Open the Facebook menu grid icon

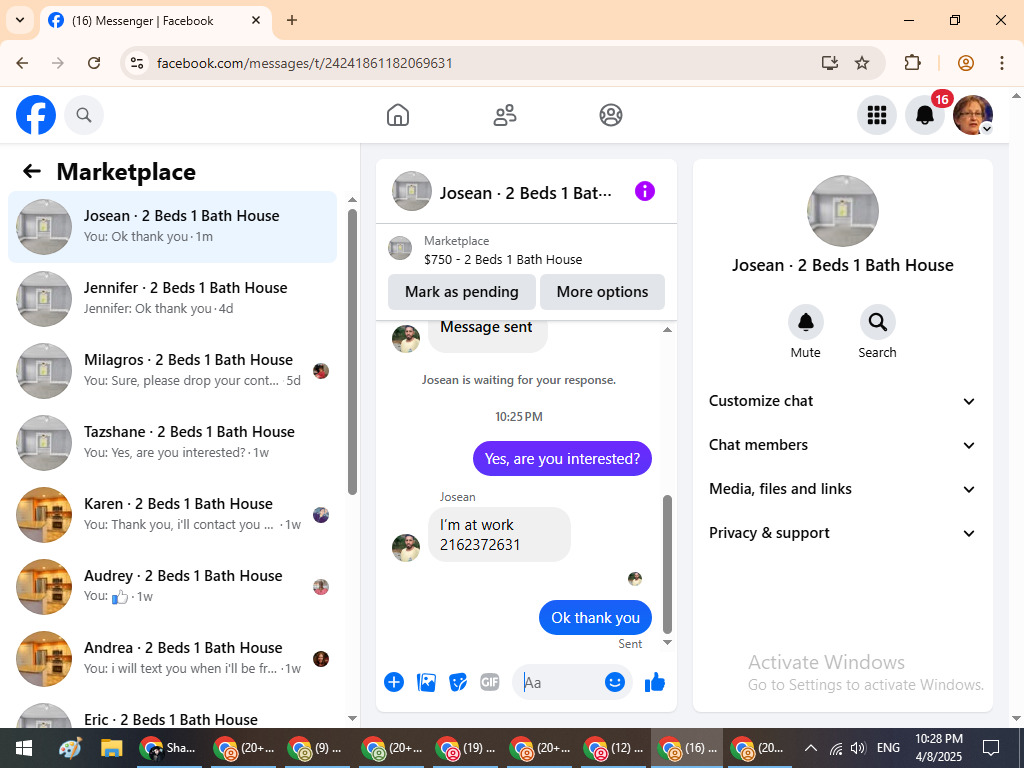click(x=876, y=115)
